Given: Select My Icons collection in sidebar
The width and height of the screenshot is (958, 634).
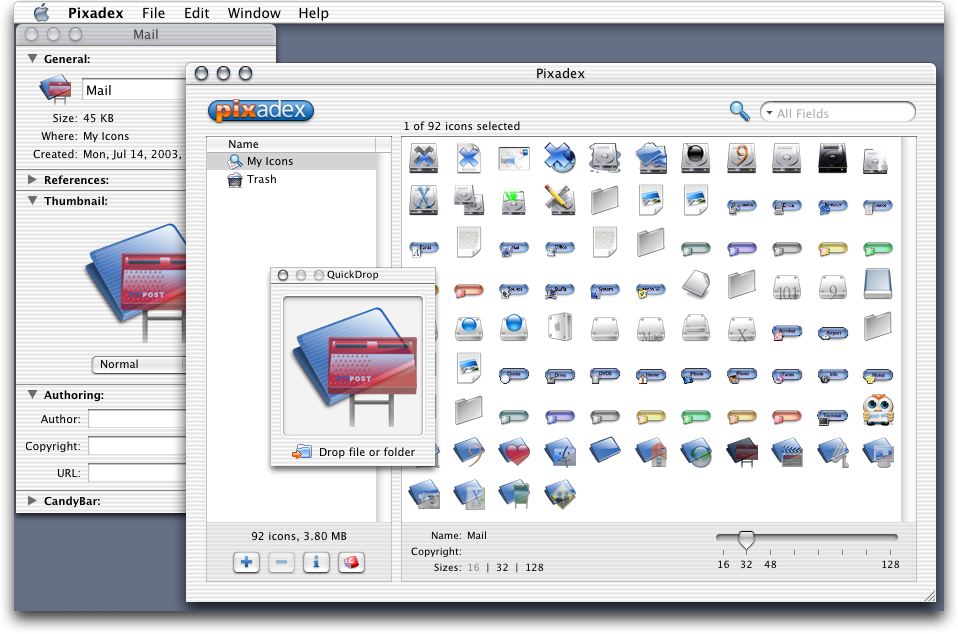Looking at the screenshot, I should [x=292, y=161].
